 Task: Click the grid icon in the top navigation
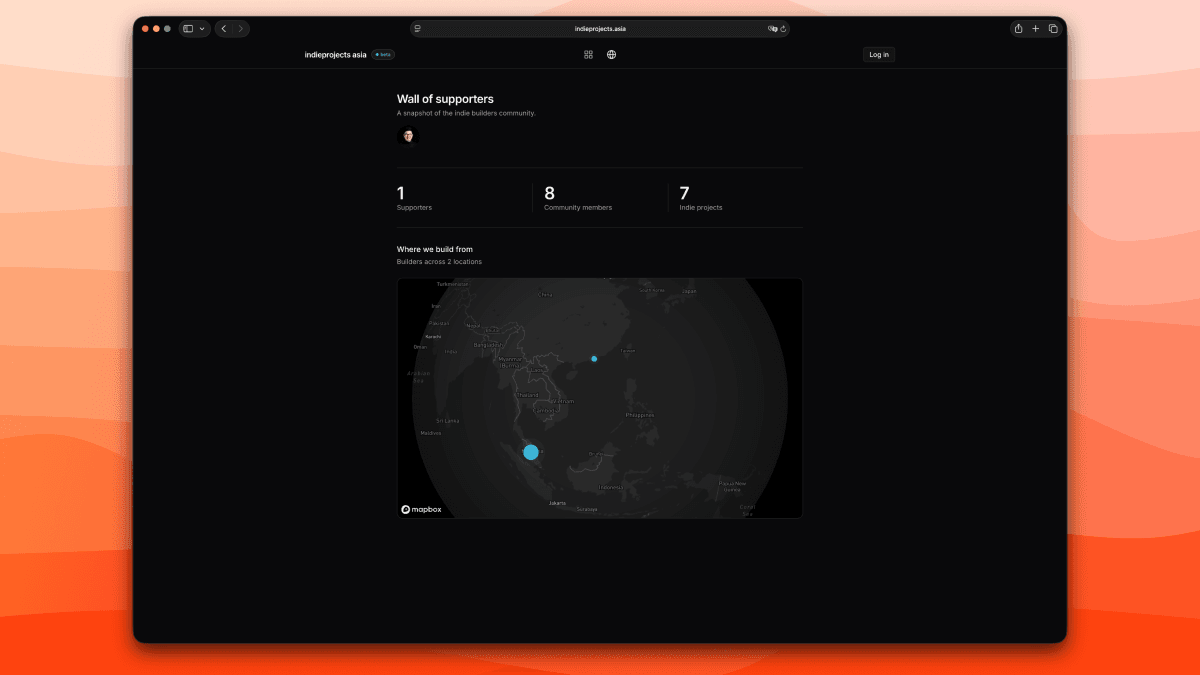click(588, 54)
